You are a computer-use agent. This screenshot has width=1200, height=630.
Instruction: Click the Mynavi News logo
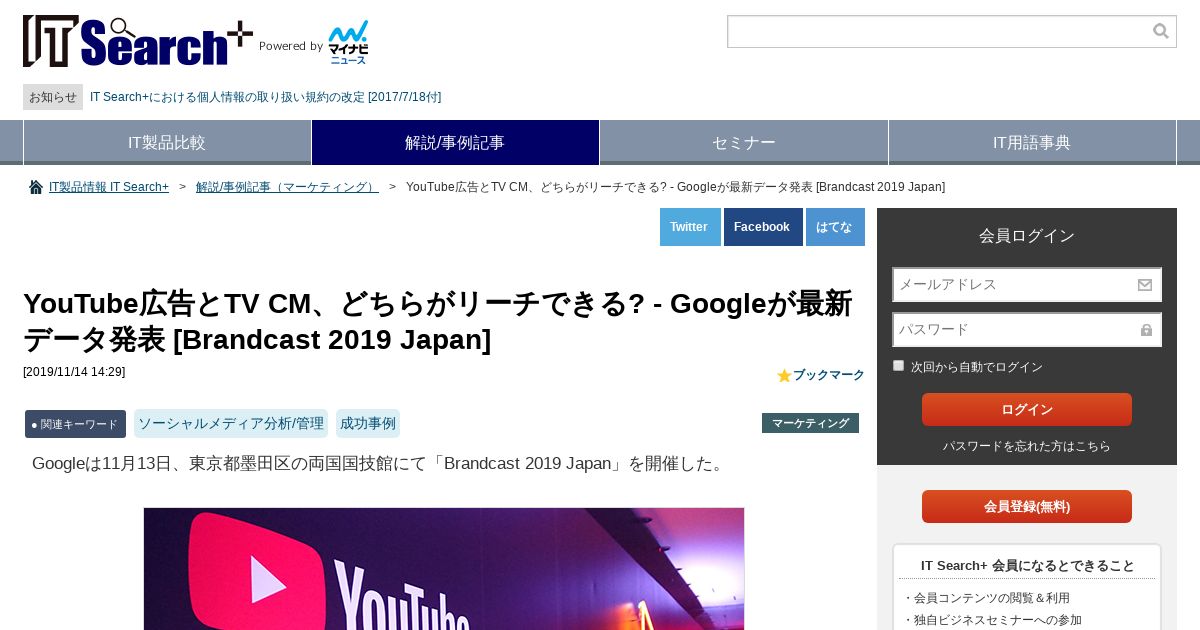[349, 42]
